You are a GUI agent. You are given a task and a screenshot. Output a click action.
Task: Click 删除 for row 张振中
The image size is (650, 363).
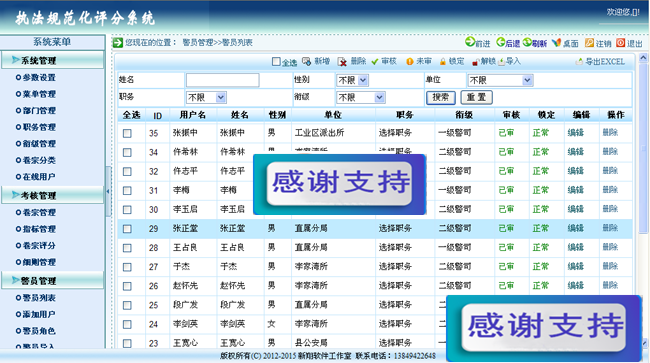tap(610, 133)
